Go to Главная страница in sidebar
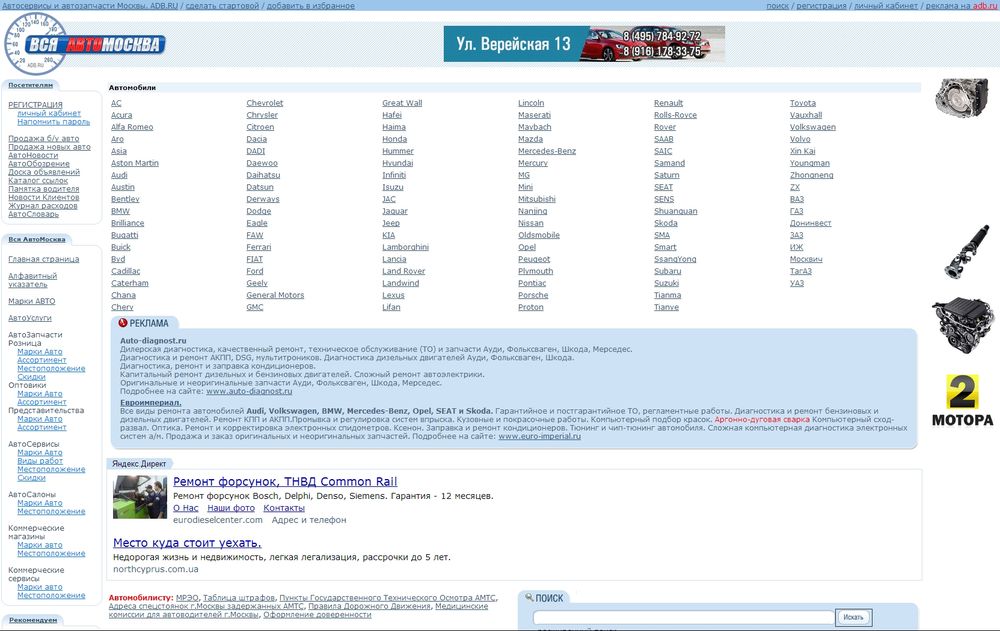This screenshot has height=631, width=1000. click(x=44, y=259)
